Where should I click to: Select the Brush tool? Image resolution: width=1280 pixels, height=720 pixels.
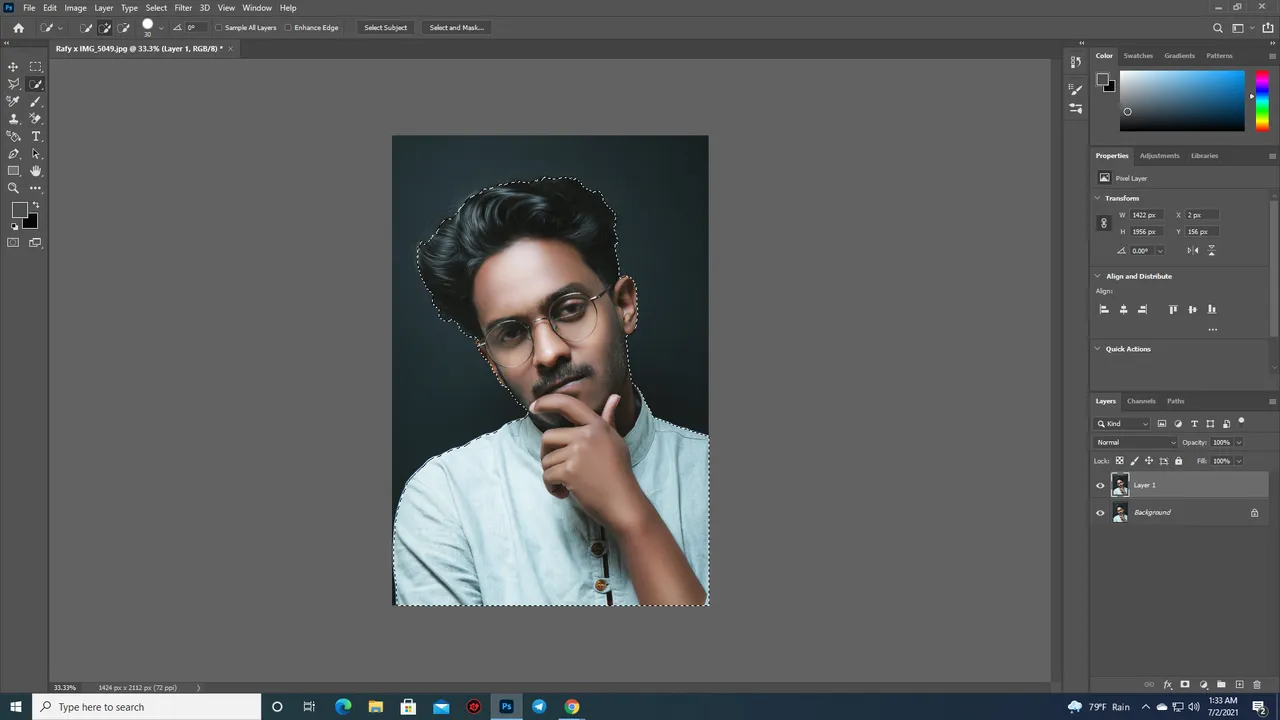coord(36,101)
